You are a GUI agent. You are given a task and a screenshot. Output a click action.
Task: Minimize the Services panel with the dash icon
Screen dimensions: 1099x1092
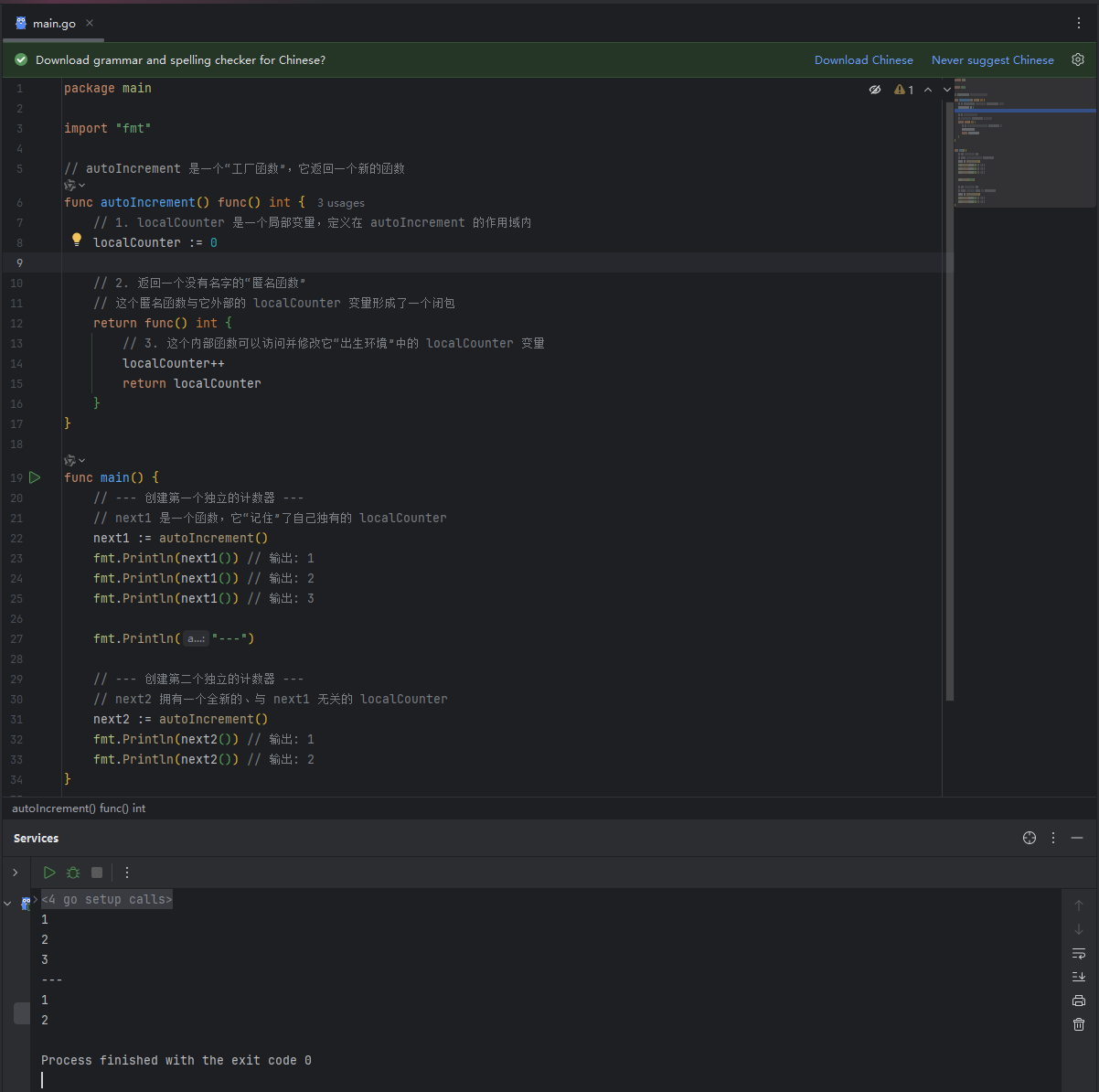pyautogui.click(x=1077, y=838)
